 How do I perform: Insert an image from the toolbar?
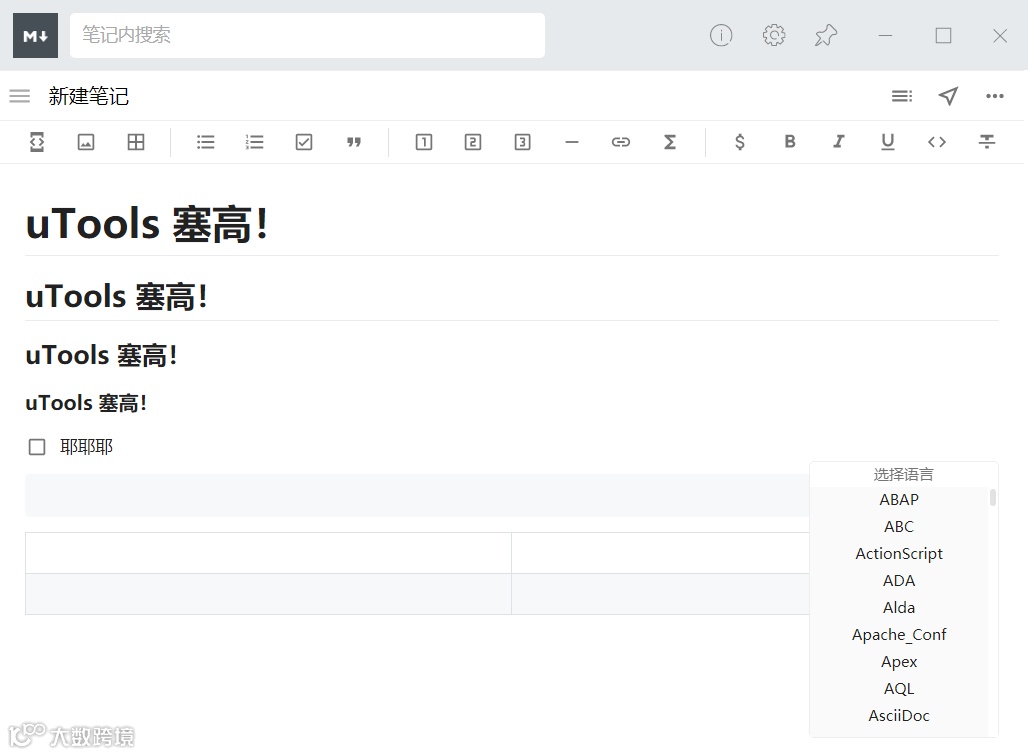click(86, 142)
